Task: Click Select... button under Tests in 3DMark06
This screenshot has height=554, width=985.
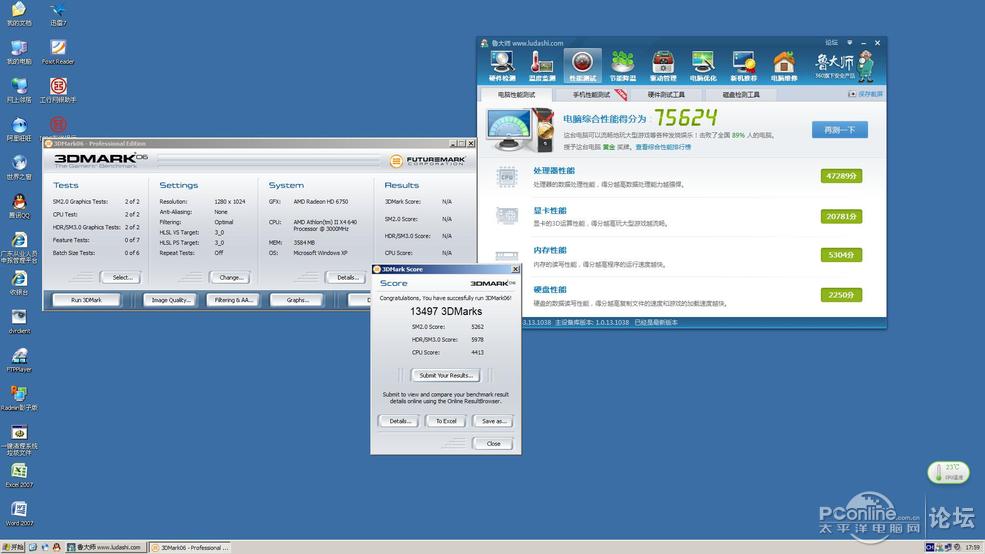Action: [122, 277]
